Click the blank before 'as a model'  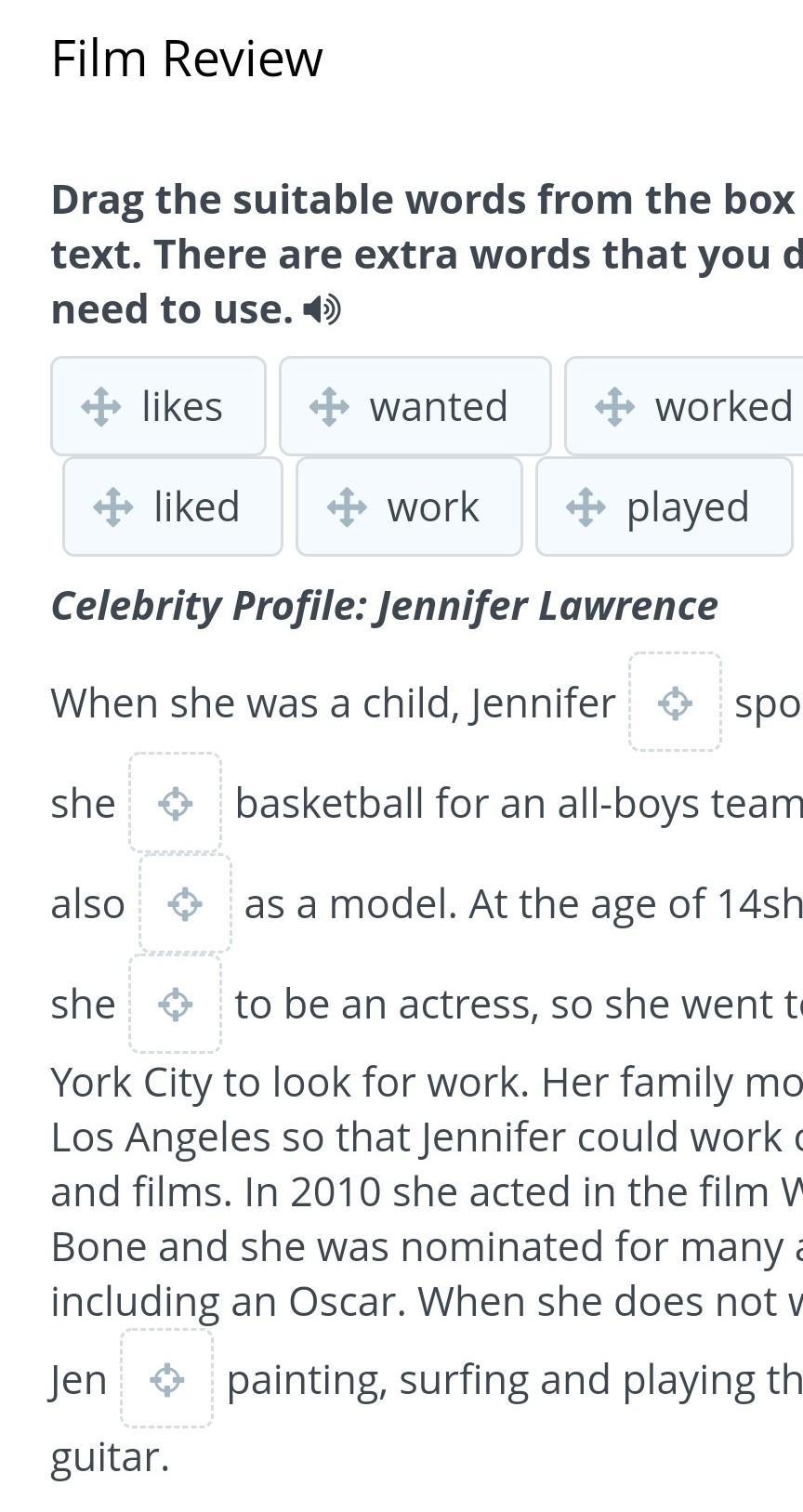pyautogui.click(x=185, y=902)
